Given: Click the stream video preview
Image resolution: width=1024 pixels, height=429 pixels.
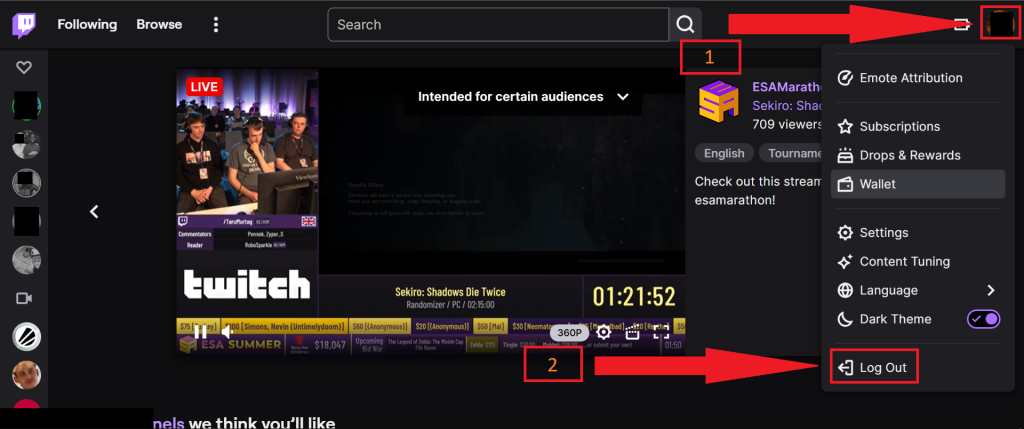Looking at the screenshot, I should pos(431,212).
